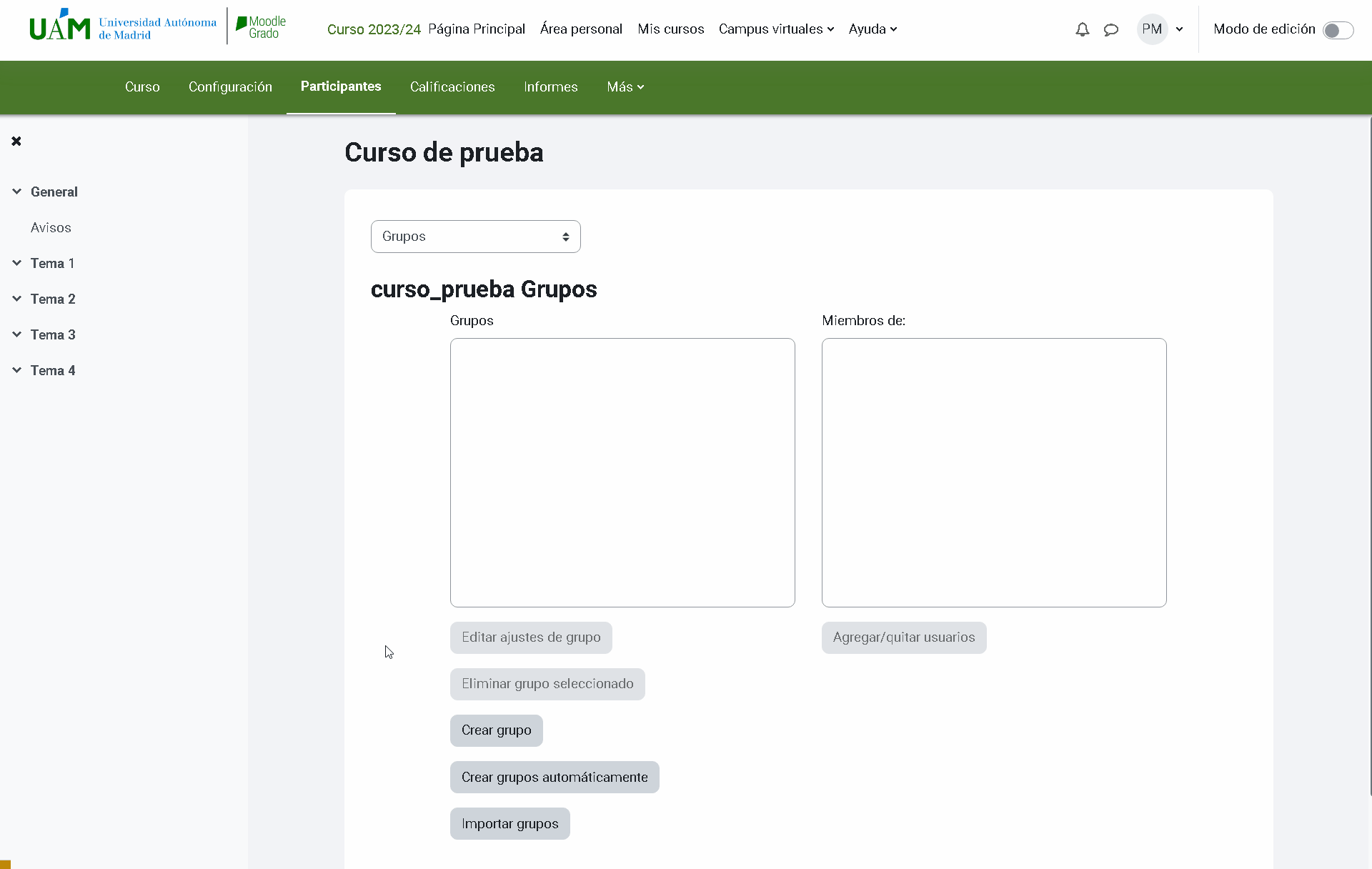Click inside the empty Grupos list box
This screenshot has height=869, width=1372.
click(x=622, y=472)
